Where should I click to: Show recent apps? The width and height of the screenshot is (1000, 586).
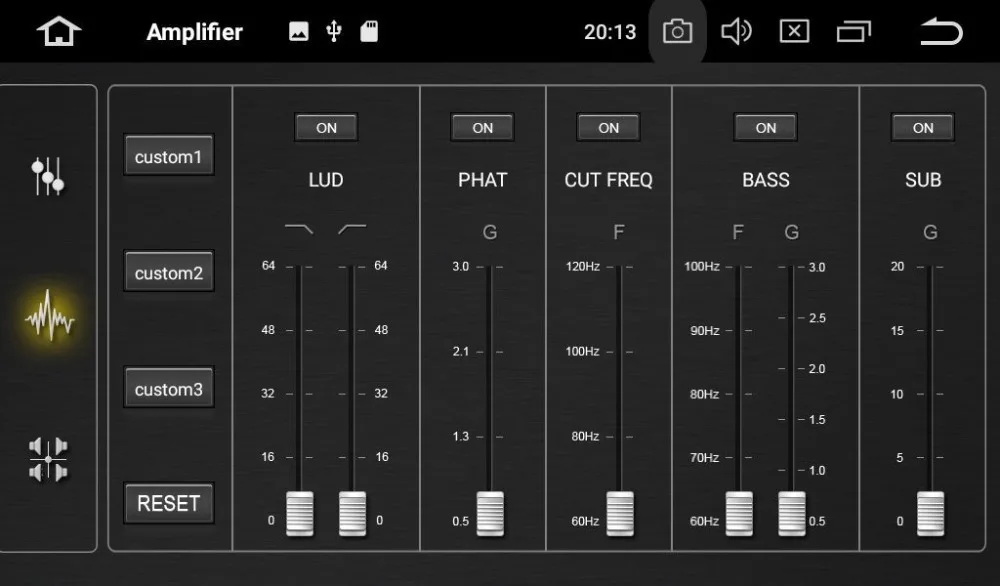pyautogui.click(x=853, y=31)
